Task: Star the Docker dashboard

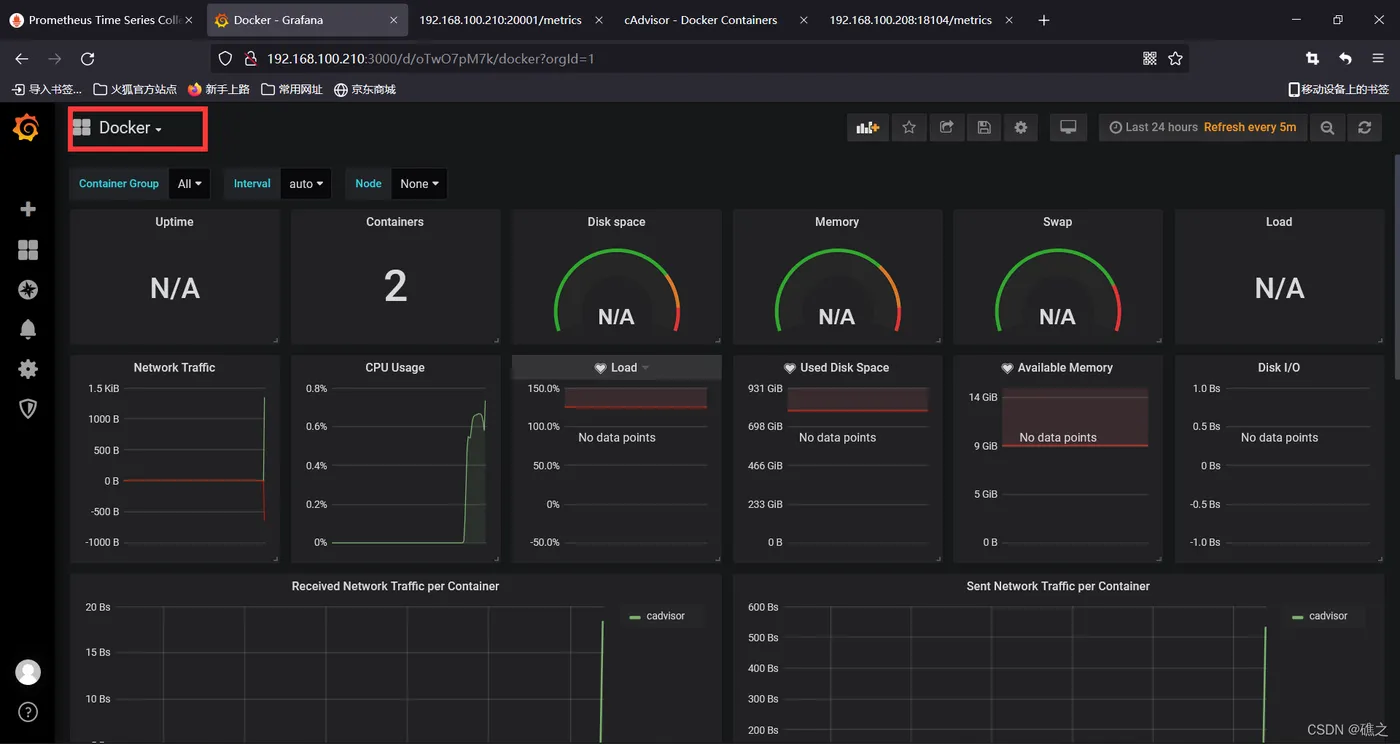Action: pyautogui.click(x=909, y=127)
